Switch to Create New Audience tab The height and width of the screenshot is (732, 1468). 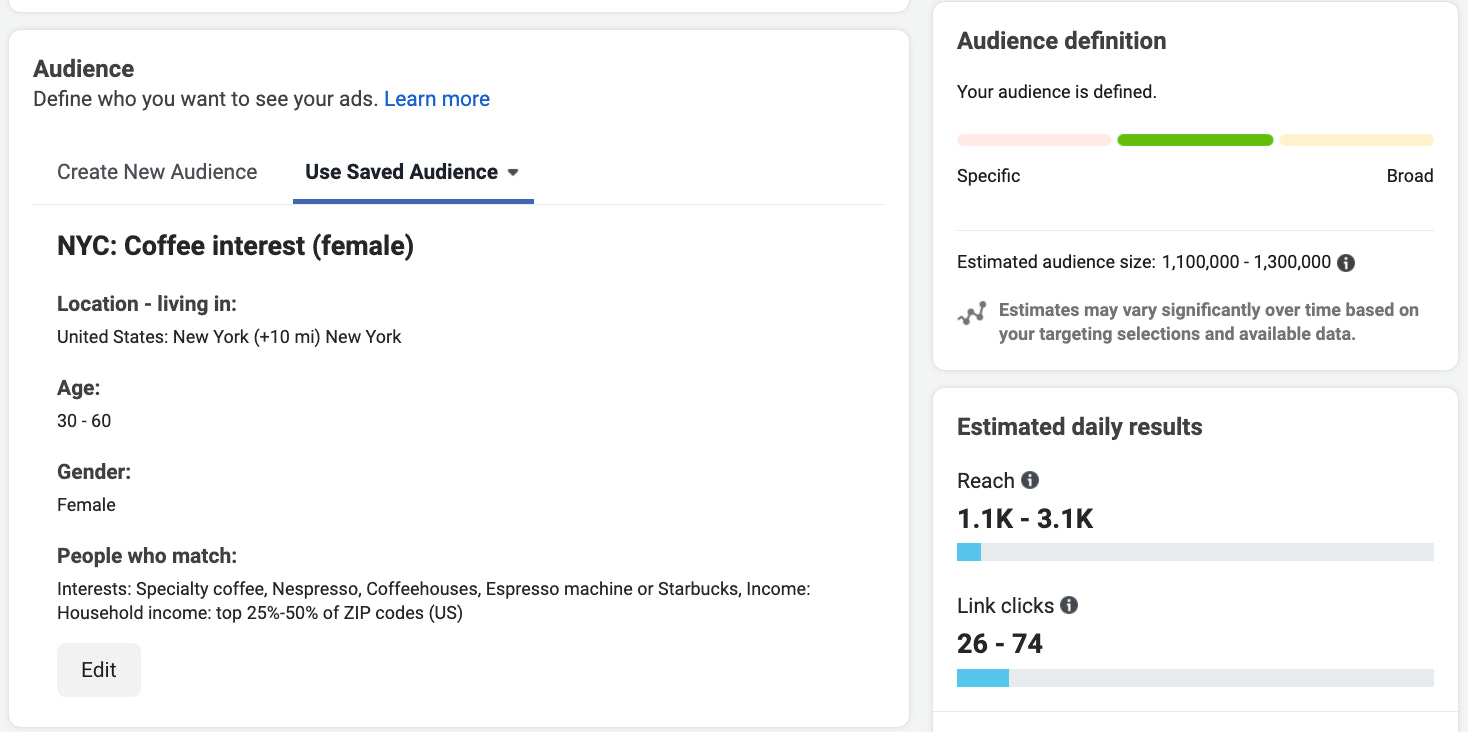[157, 172]
